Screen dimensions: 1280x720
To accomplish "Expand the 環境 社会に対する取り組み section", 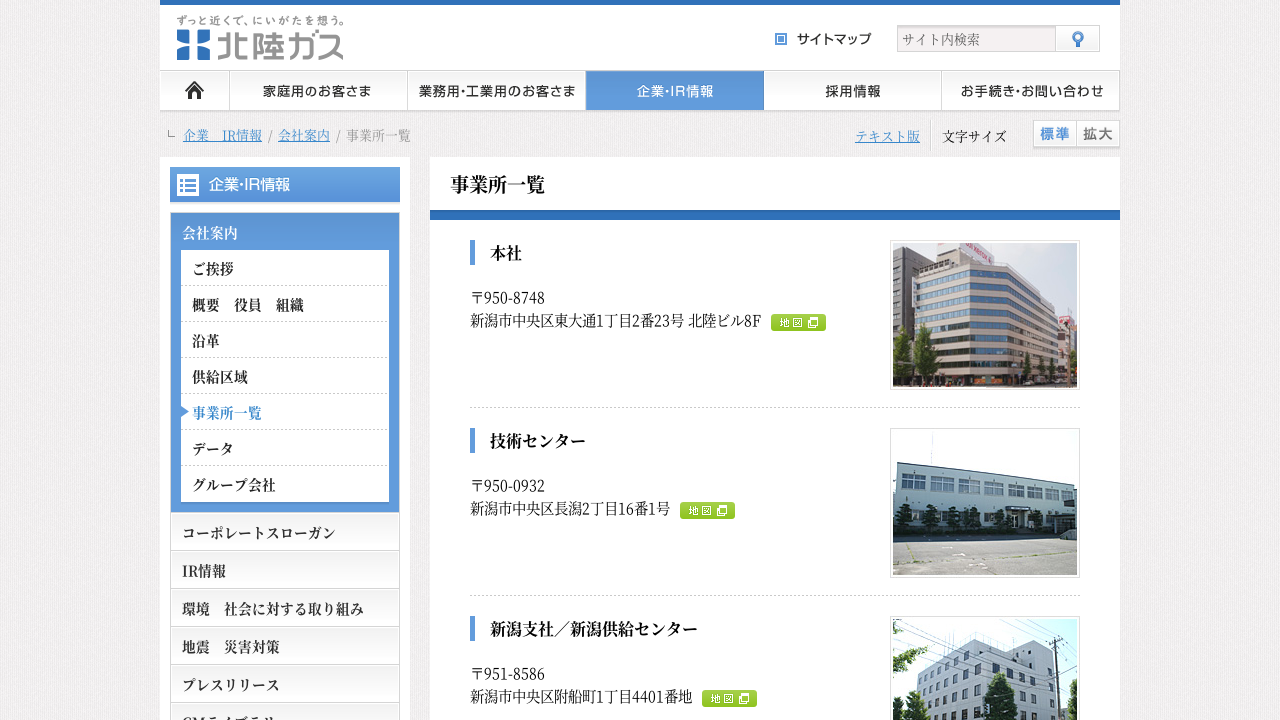I will click(x=285, y=609).
